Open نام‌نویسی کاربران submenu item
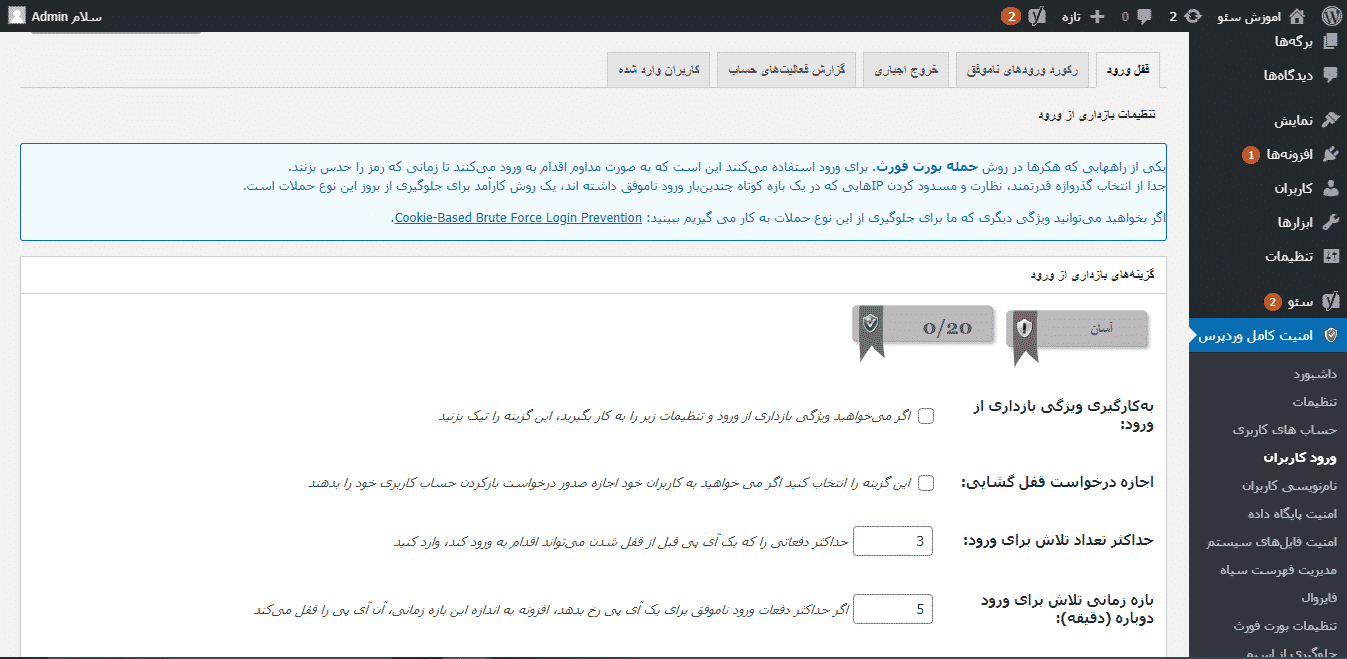1347x659 pixels. 1289,486
